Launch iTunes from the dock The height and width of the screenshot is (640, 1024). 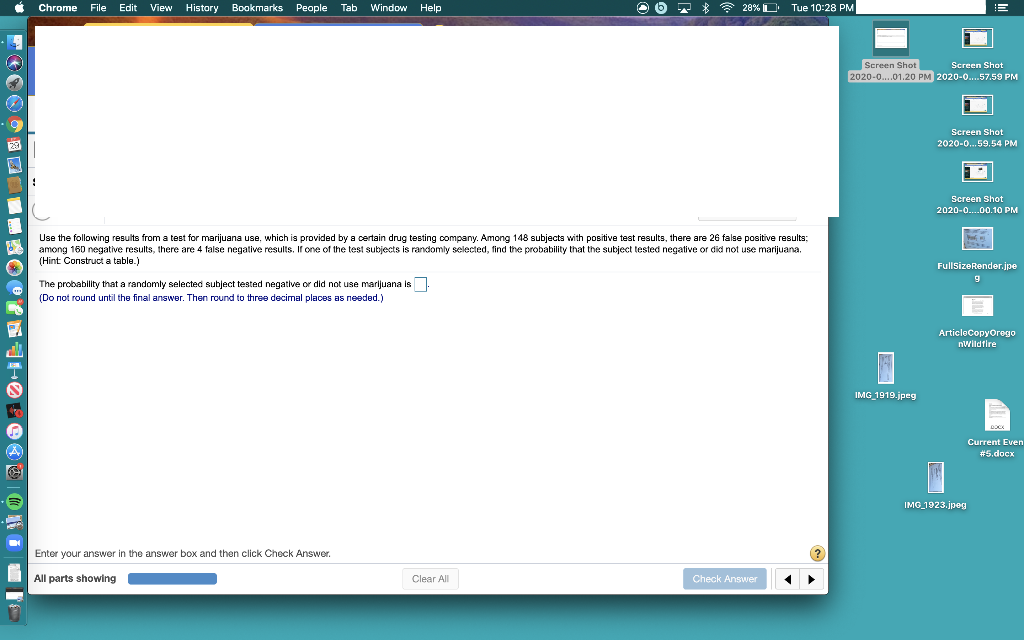coord(13,432)
